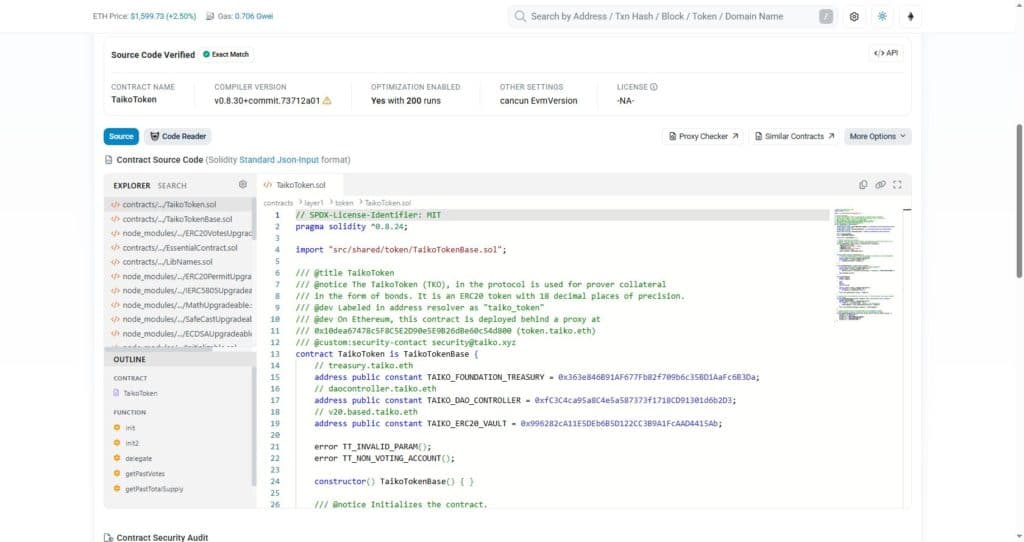Image resolution: width=1024 pixels, height=542 pixels.
Task: Click the code minimap preview
Action: click(x=865, y=264)
